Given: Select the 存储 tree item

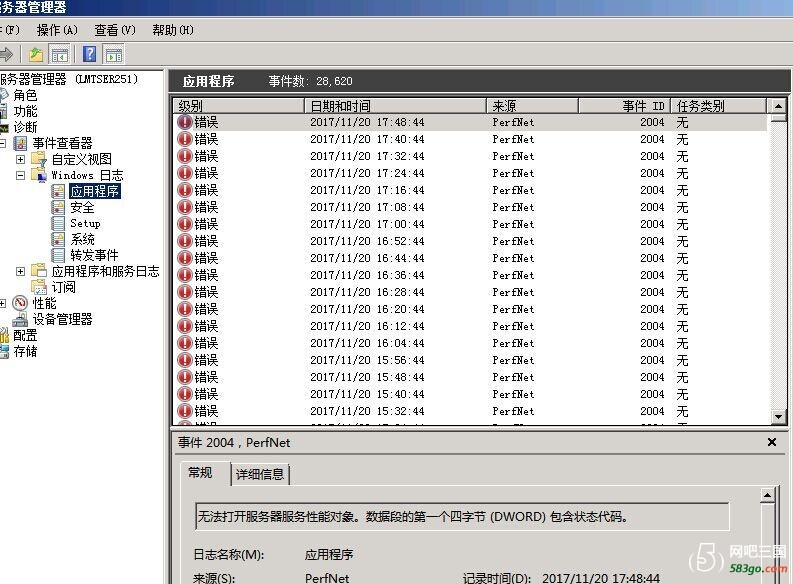Looking at the screenshot, I should [25, 351].
